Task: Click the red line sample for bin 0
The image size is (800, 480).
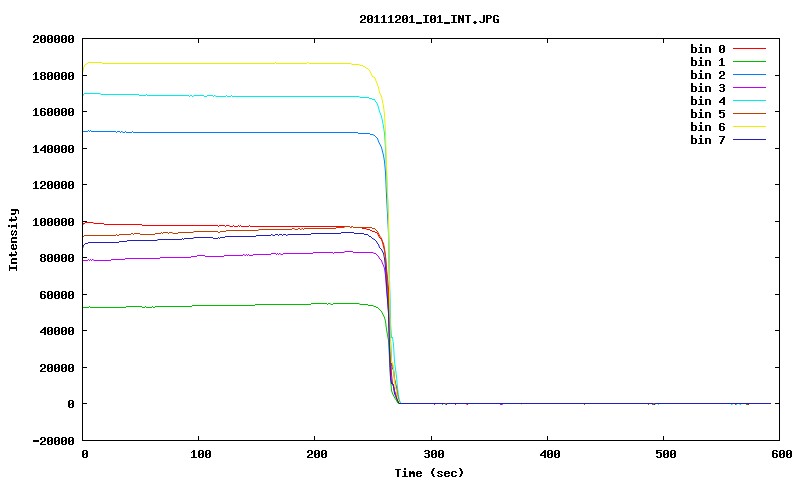Action: click(x=749, y=49)
